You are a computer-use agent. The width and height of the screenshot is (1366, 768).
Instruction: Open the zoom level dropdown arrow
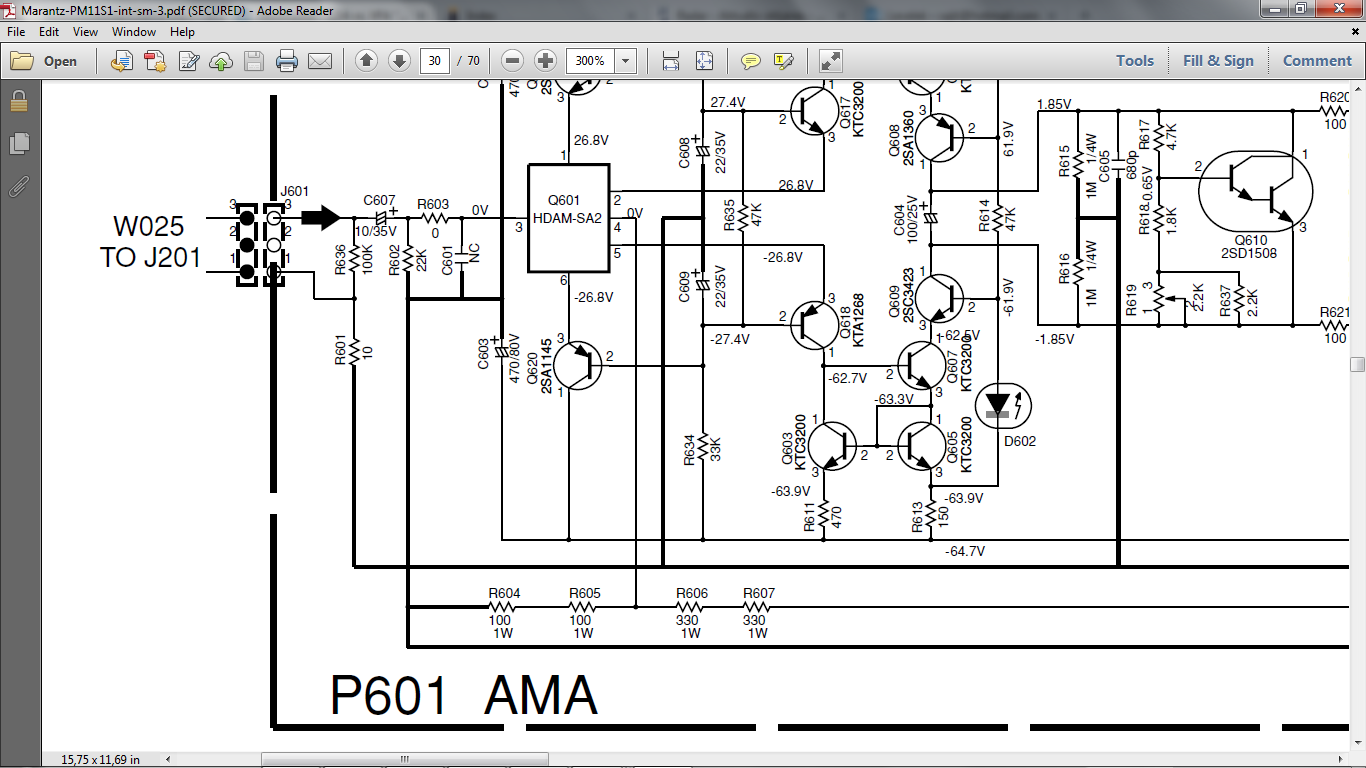pos(626,61)
